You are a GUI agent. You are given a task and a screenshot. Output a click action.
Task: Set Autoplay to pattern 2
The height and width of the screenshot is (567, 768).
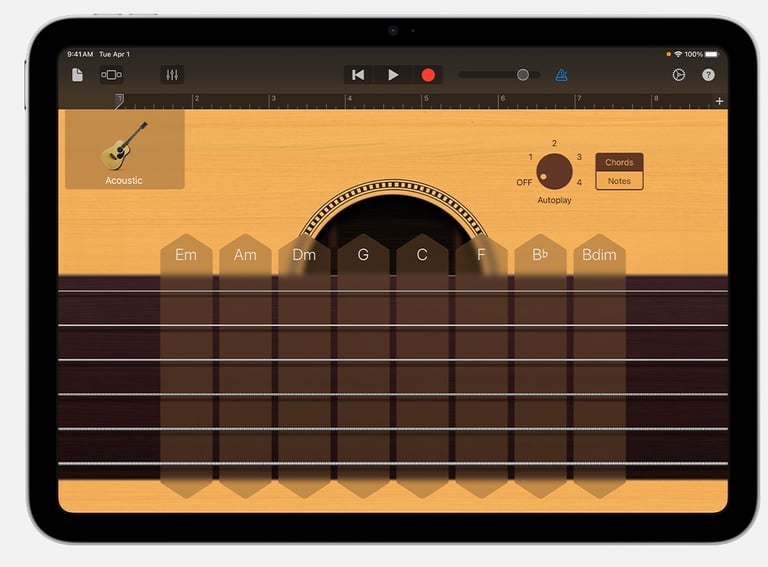[554, 143]
